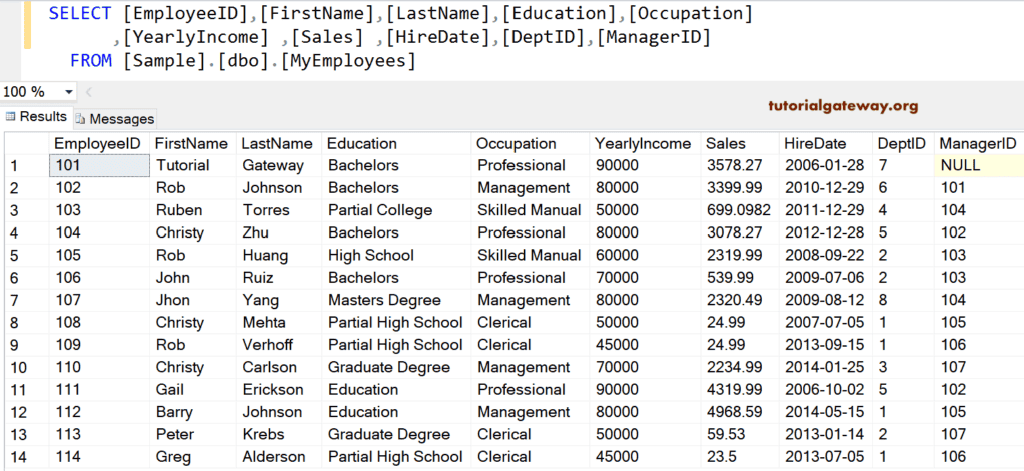Select the HireDate cell 2006-01-28
This screenshot has height=471, width=1024.
tap(825, 165)
